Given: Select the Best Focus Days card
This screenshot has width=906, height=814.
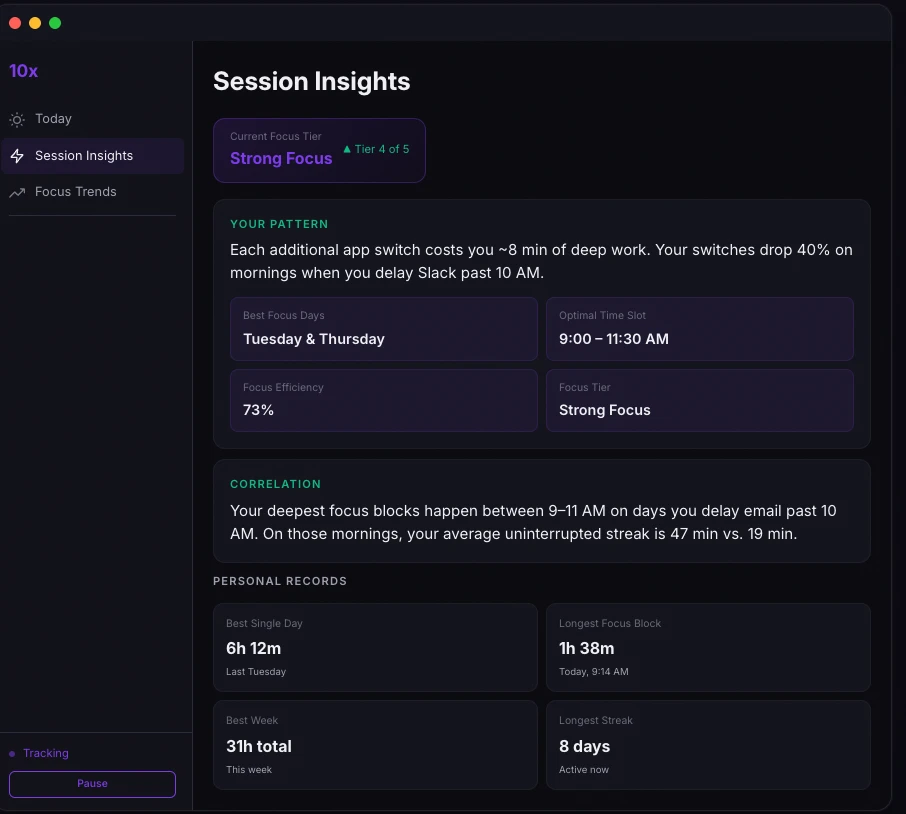Looking at the screenshot, I should coord(384,329).
